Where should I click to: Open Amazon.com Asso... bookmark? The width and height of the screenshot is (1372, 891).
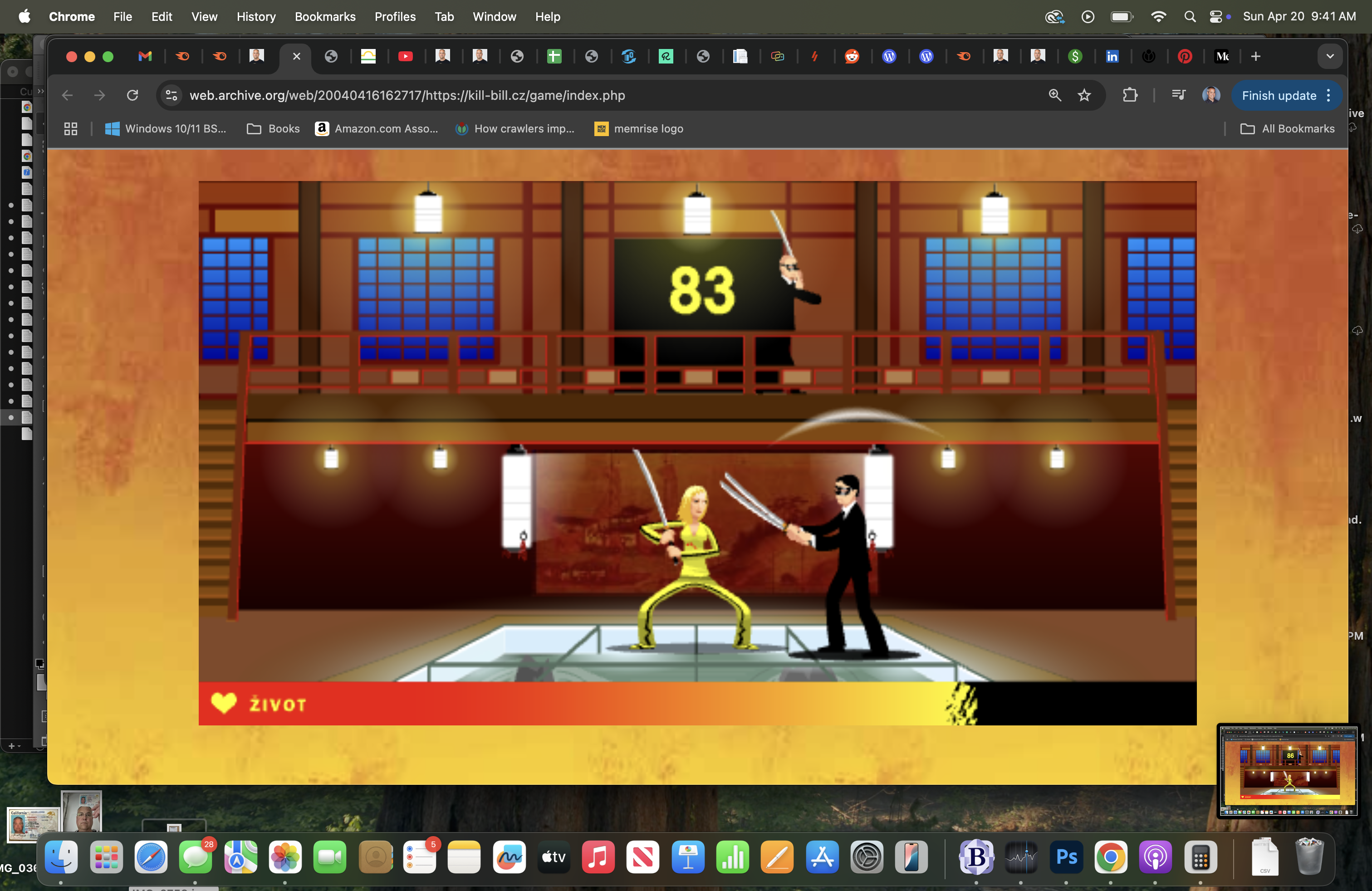pos(377,128)
